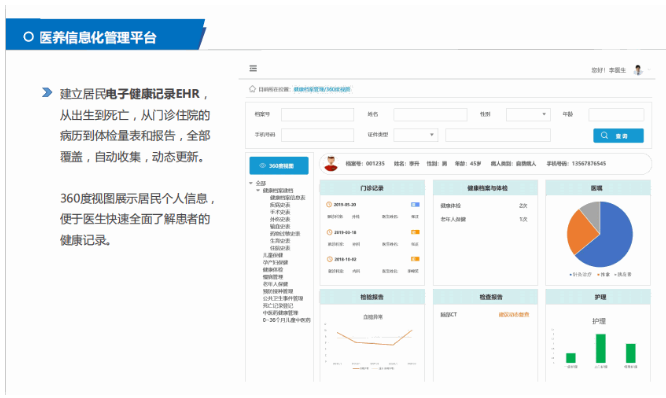666x398 pixels.
Task: Click clock icon beside 2018-11-02
Action: (x=329, y=259)
